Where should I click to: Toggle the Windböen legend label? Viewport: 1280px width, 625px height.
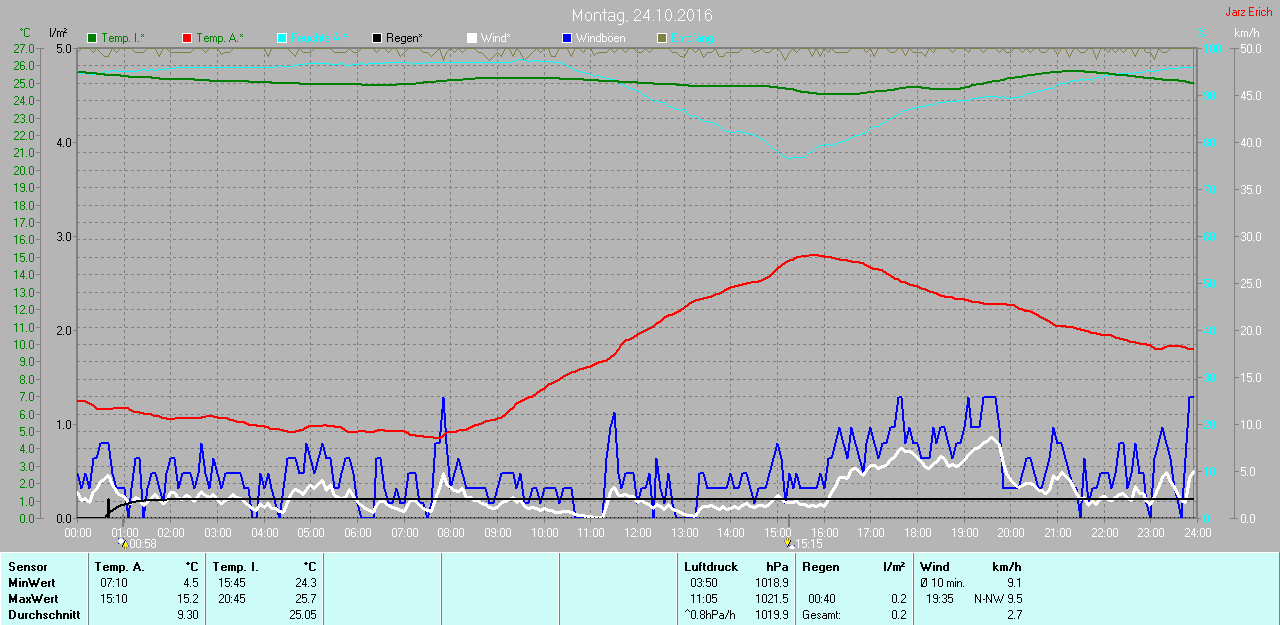(600, 38)
